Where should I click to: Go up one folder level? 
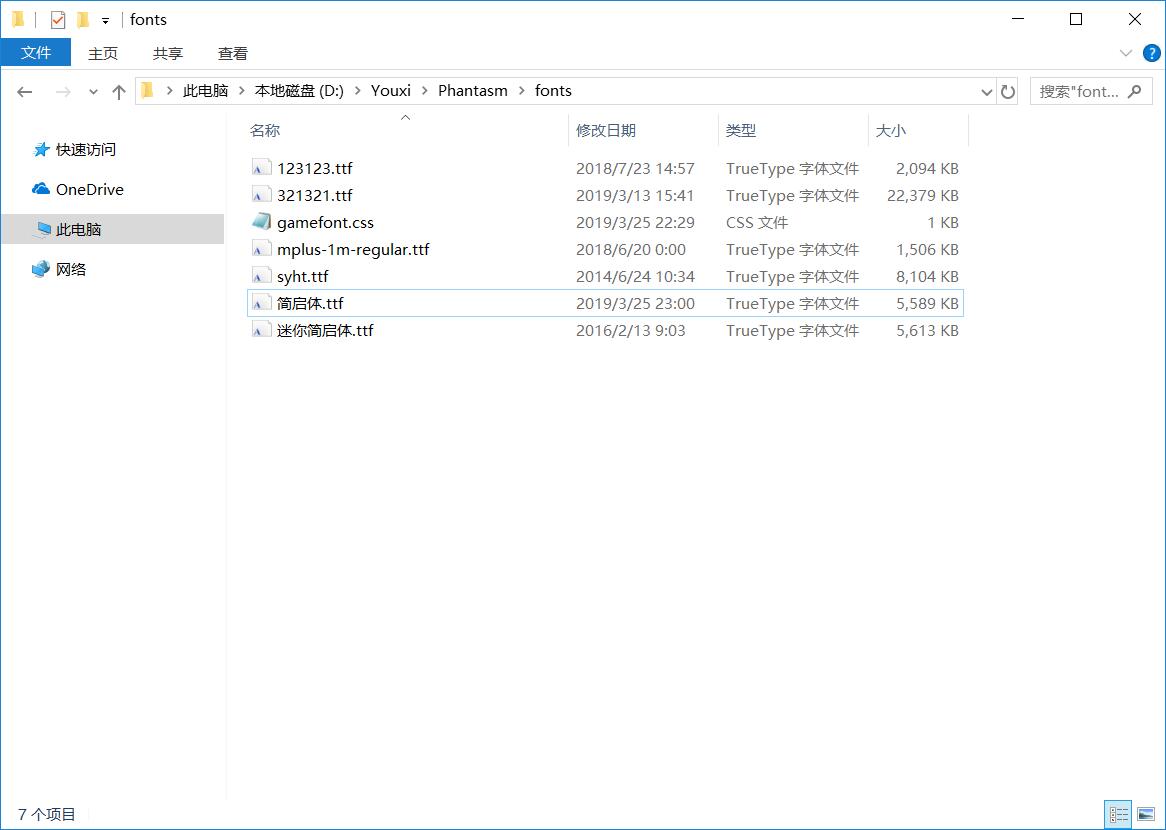point(119,92)
